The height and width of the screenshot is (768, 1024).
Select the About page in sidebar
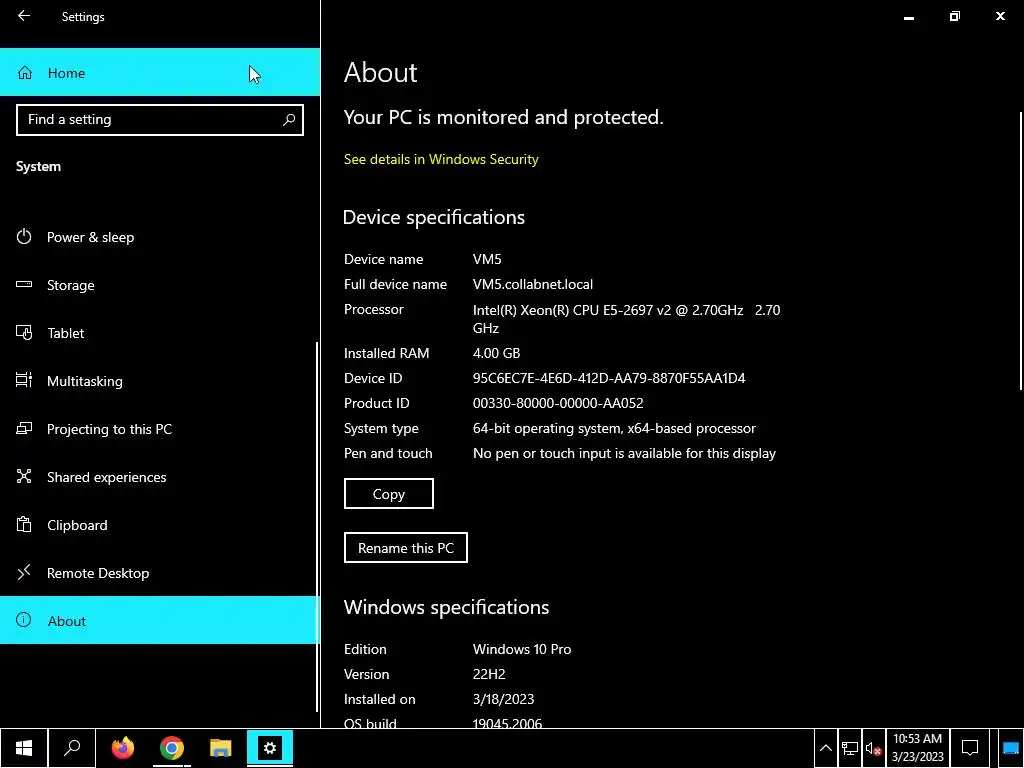160,620
